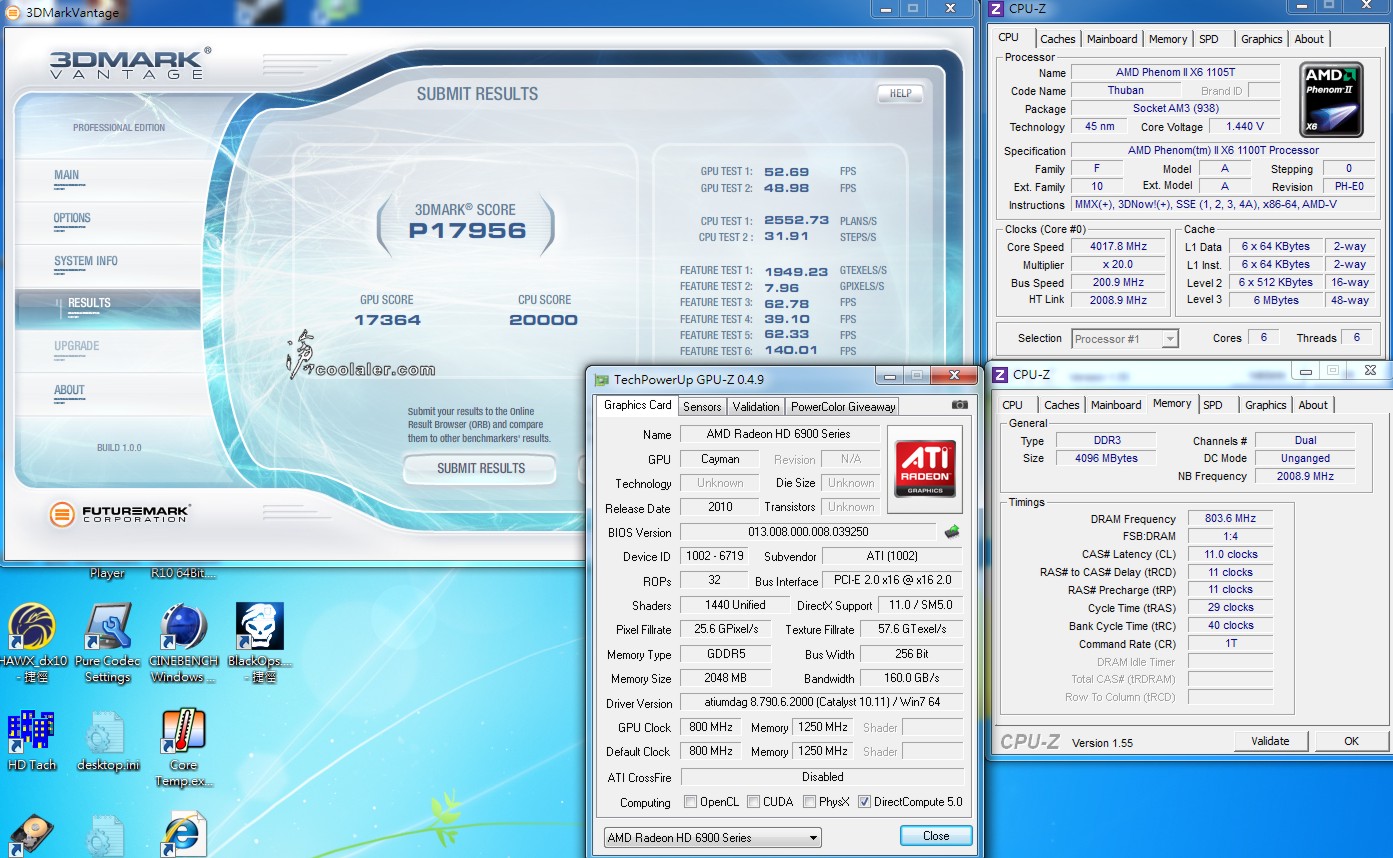Select UPGRADE in 3DMark sidebar
This screenshot has height=858, width=1393.
[108, 351]
